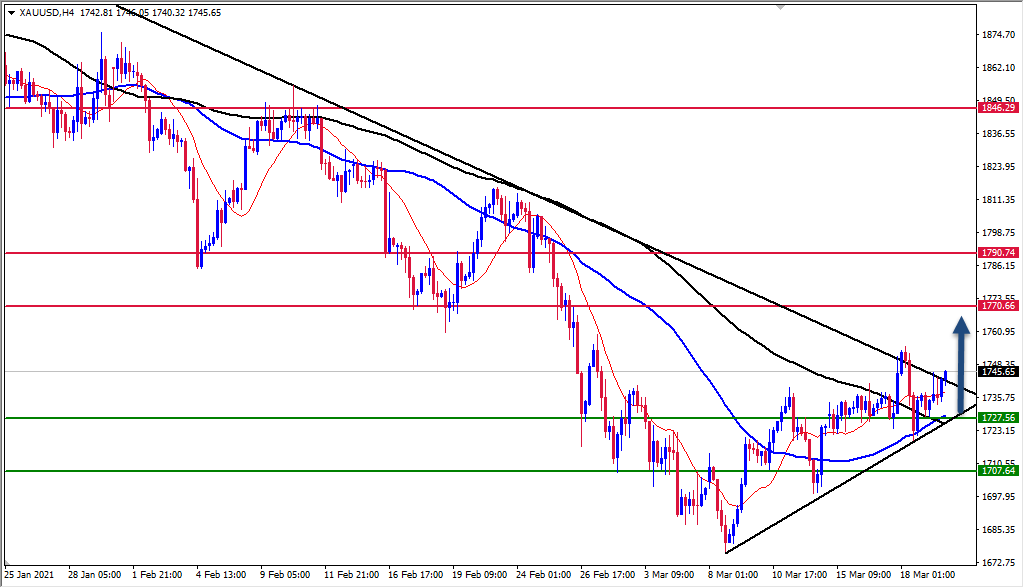
Task: Click the 1798.75 price axis label
Action: pyautogui.click(x=999, y=233)
